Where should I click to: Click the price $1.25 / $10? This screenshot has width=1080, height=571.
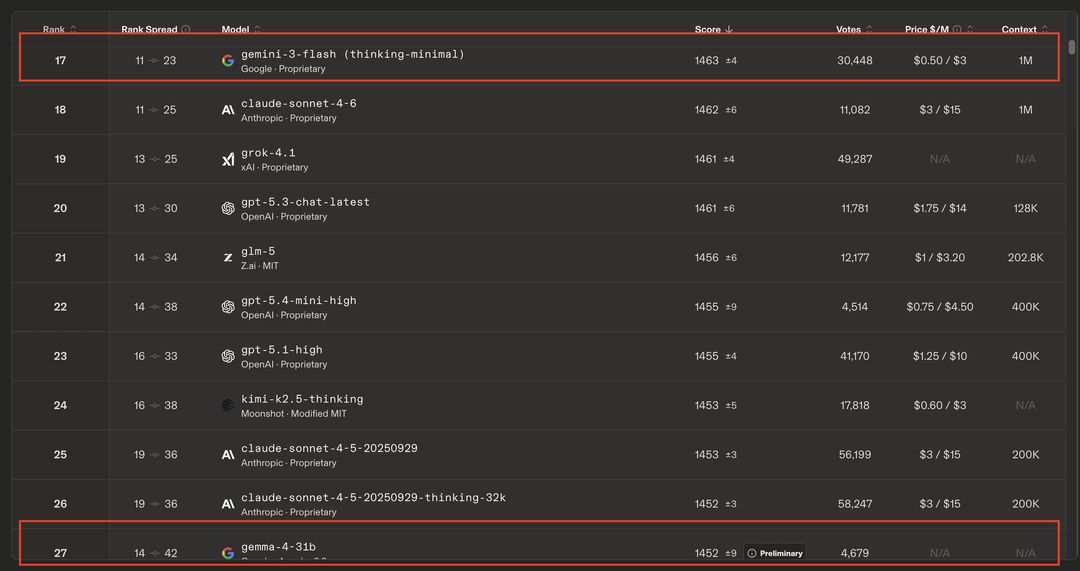(940, 356)
